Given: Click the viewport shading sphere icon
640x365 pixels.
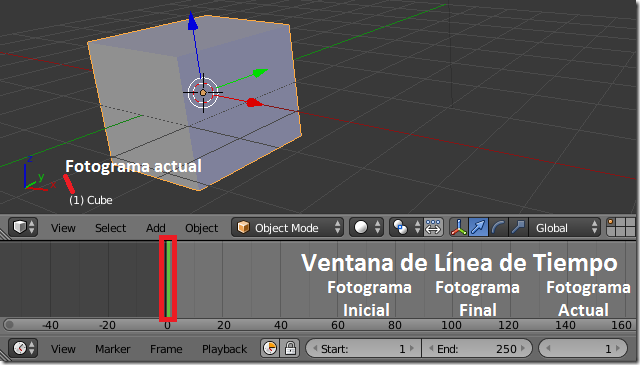Looking at the screenshot, I should point(366,227).
